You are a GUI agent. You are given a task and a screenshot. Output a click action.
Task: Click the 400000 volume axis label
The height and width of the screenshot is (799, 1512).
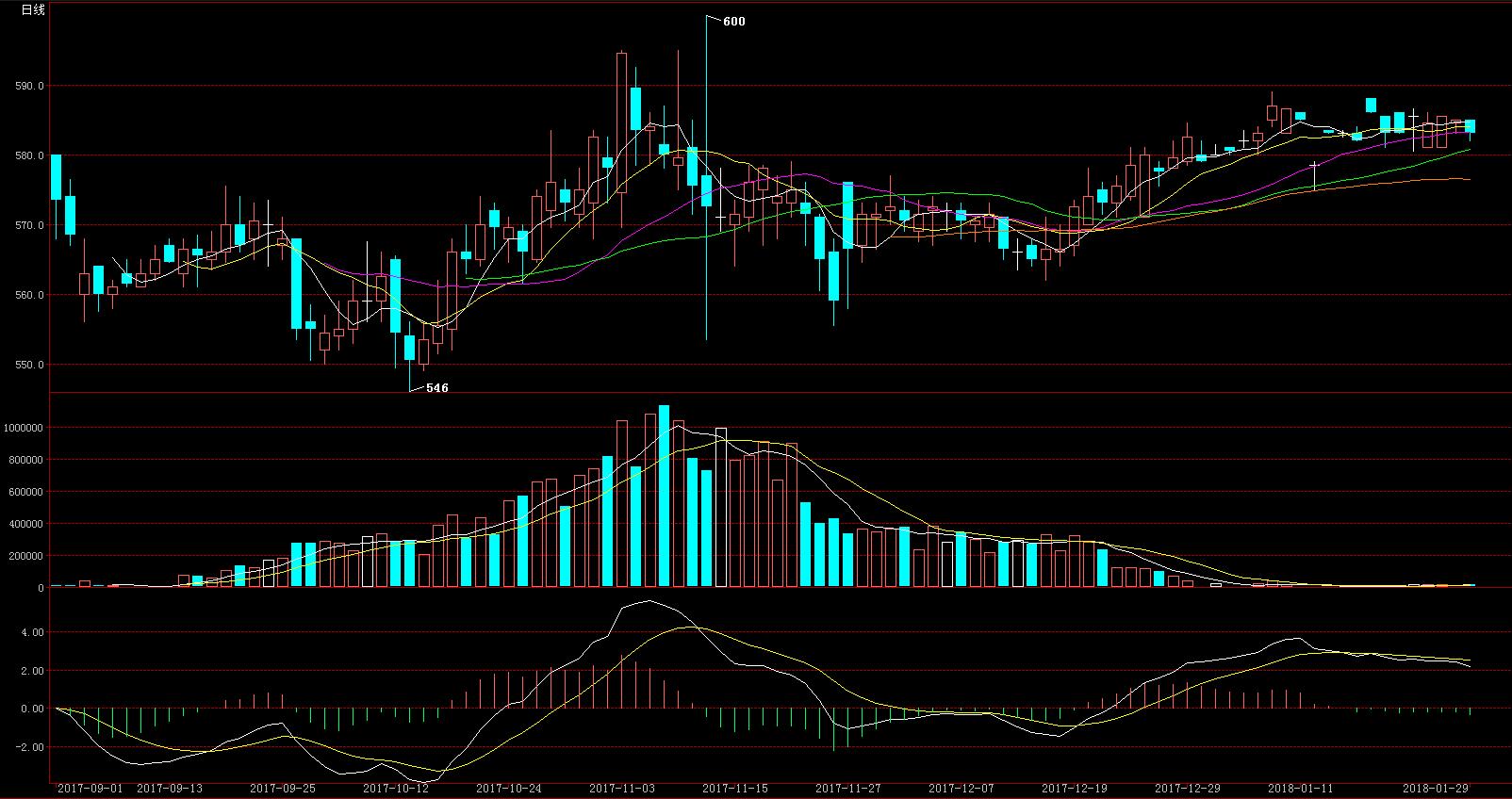tap(26, 524)
